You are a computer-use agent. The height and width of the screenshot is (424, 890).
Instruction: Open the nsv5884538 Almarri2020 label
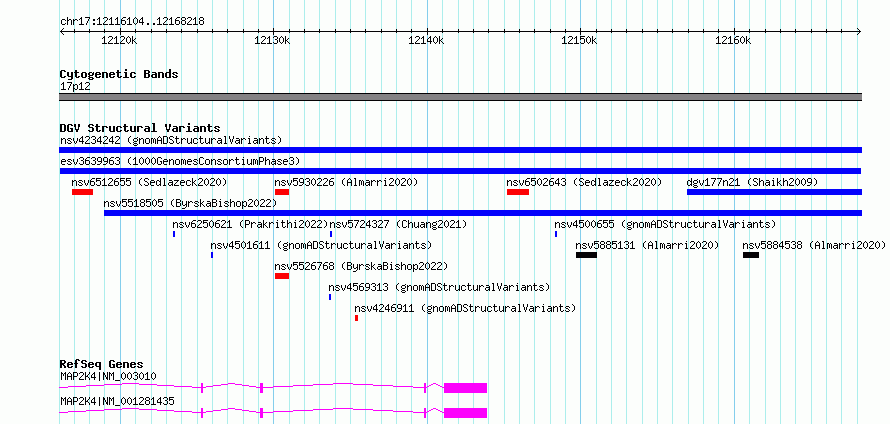(814, 245)
